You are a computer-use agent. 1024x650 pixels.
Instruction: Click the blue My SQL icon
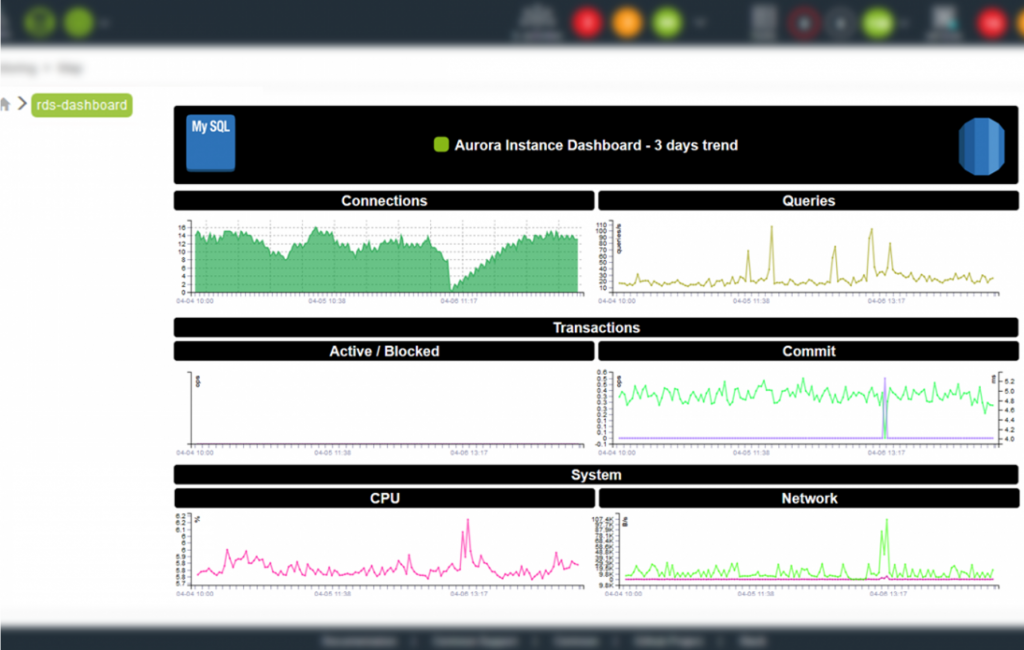(x=210, y=143)
